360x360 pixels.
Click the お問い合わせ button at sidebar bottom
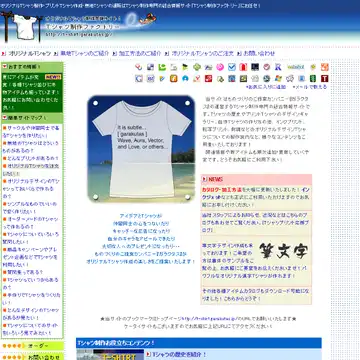click(32, 357)
